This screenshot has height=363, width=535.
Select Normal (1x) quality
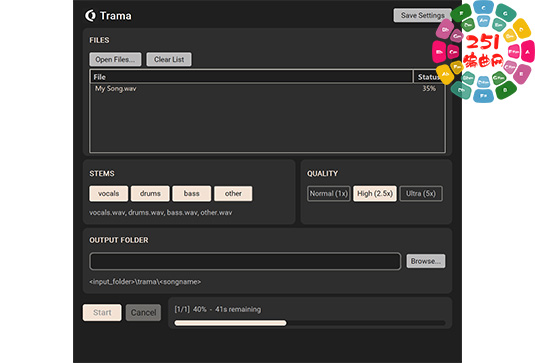[329, 193]
